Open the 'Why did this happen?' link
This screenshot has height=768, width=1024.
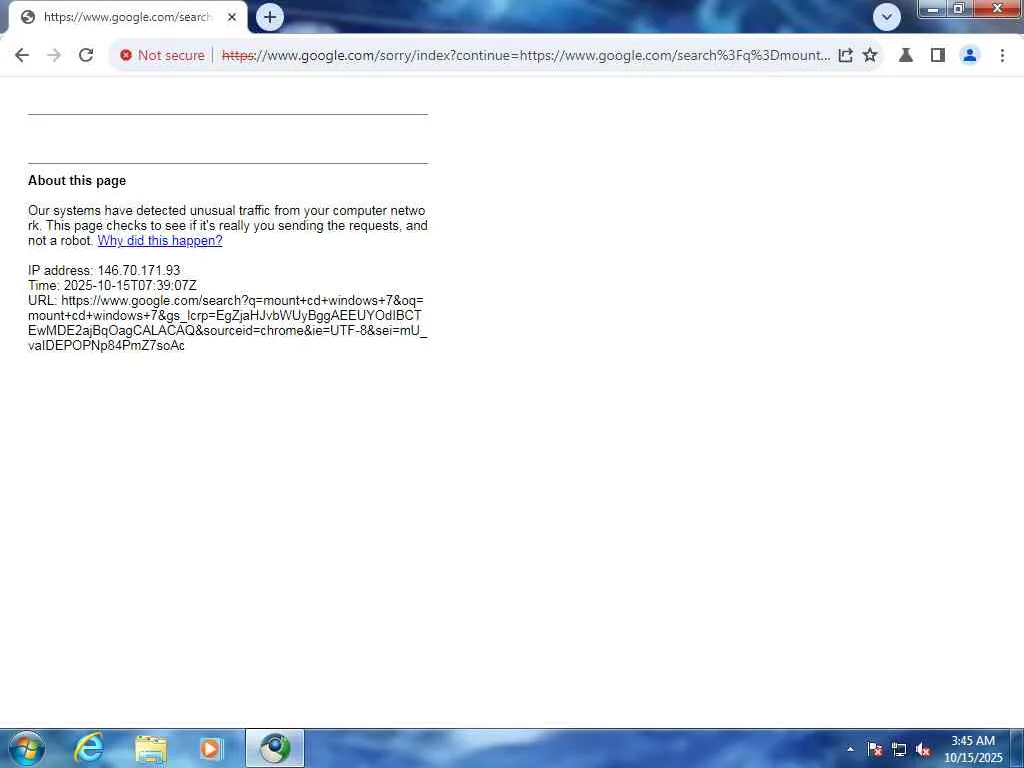click(x=160, y=240)
